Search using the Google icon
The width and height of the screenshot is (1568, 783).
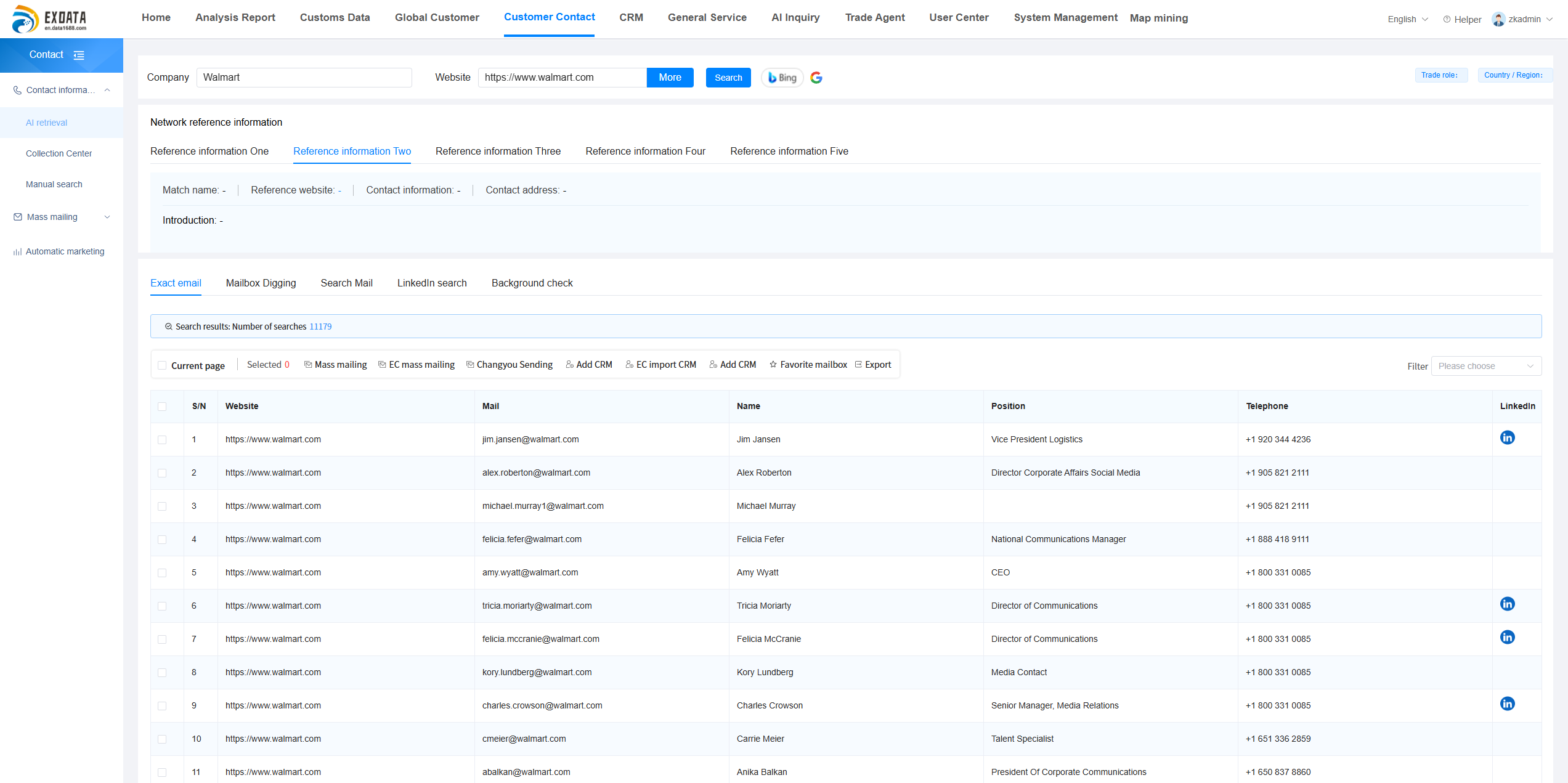pyautogui.click(x=816, y=78)
